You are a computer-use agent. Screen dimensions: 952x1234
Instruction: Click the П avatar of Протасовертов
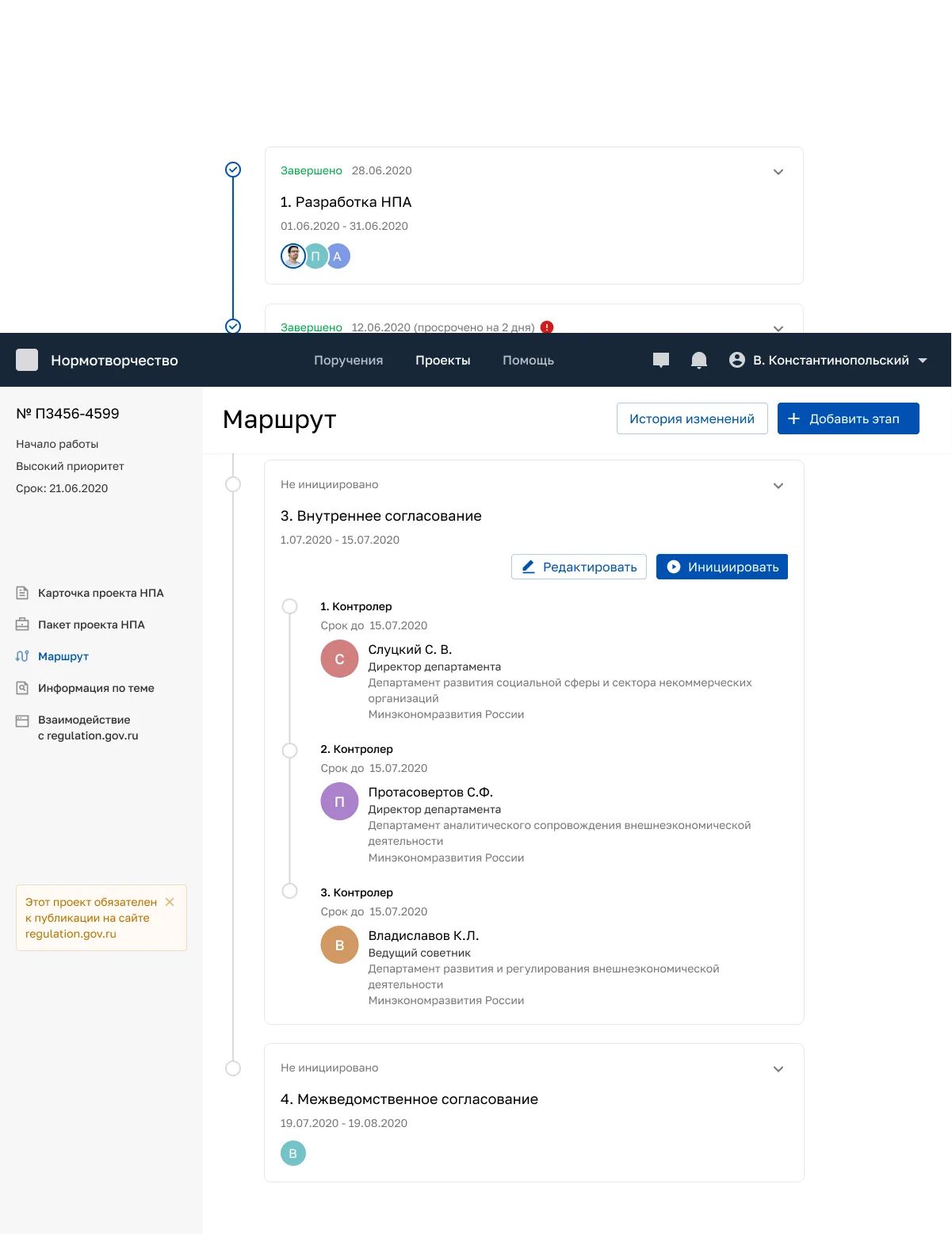click(x=339, y=801)
